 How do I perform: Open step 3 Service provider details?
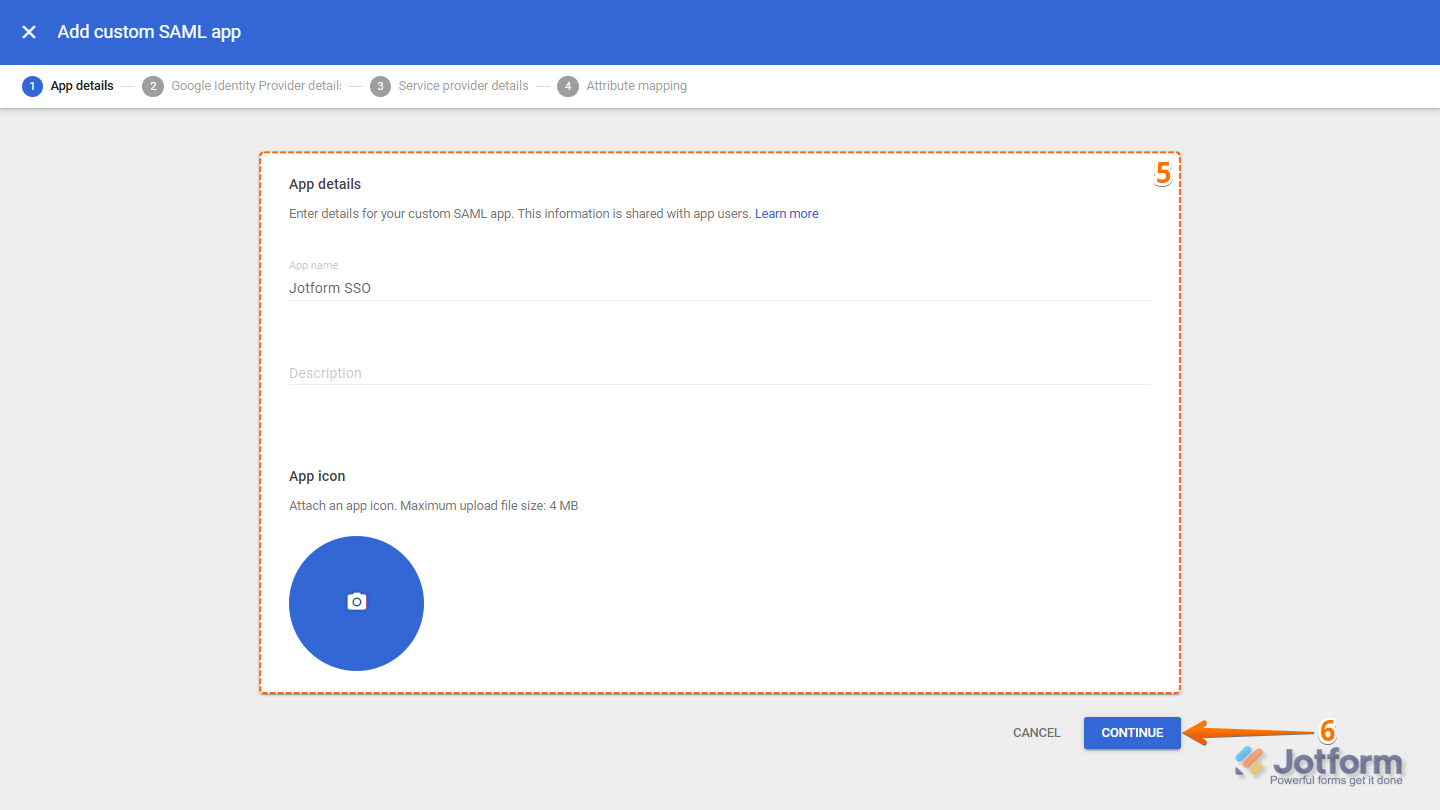pyautogui.click(x=449, y=86)
